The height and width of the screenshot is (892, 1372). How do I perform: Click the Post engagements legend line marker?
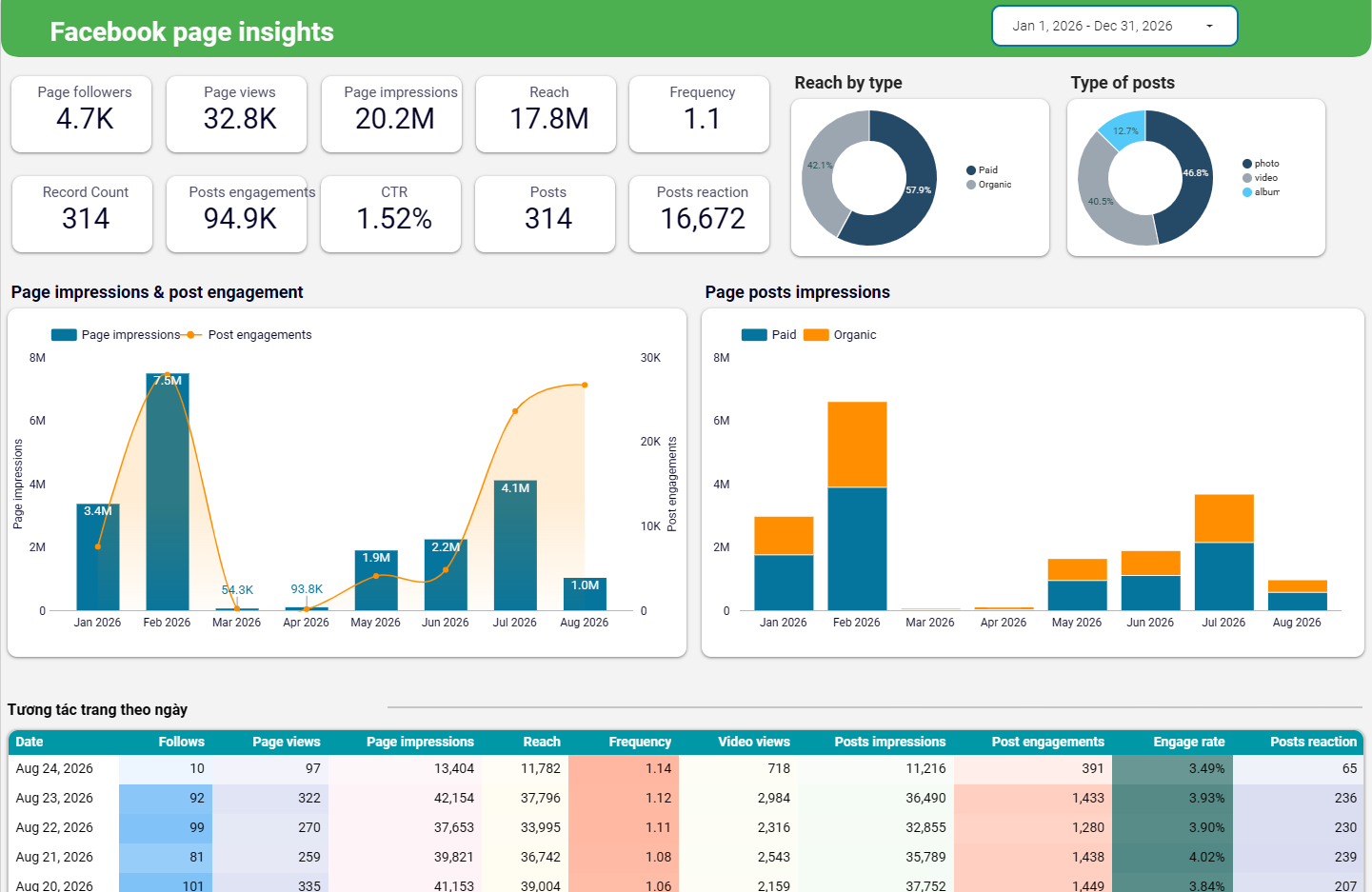tap(190, 335)
